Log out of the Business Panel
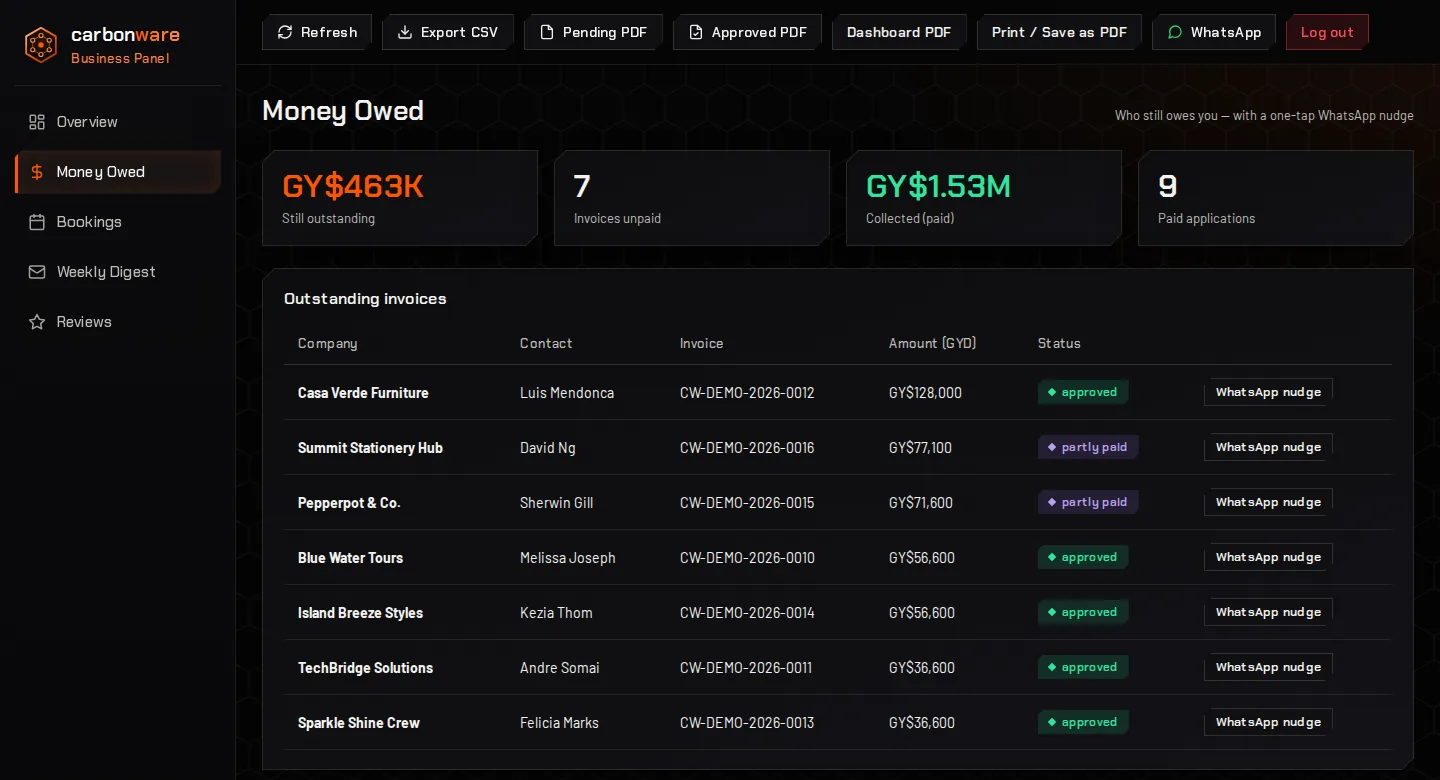 [1327, 32]
